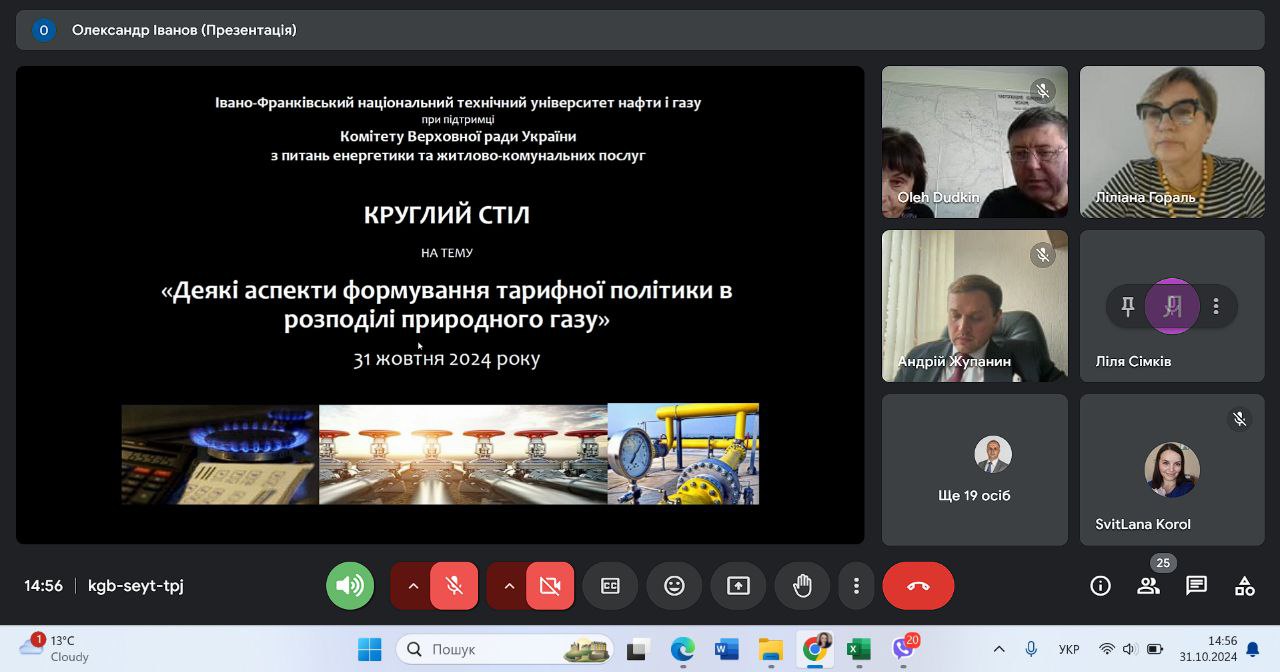This screenshot has height=672, width=1280.
Task: Click the green audio speaker indicator button
Action: [x=350, y=586]
